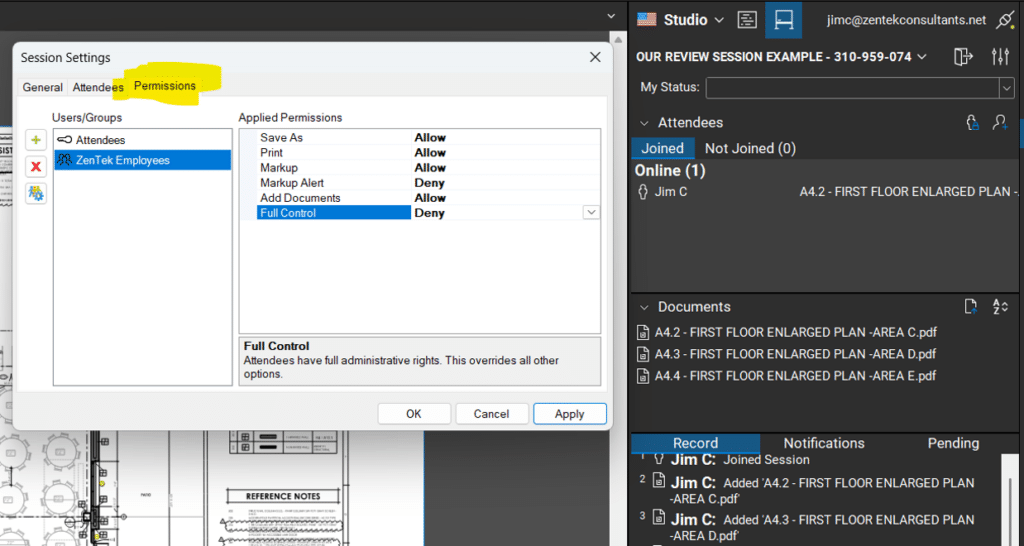The height and width of the screenshot is (546, 1024).
Task: Click the Studio Sessions icon
Action: click(784, 20)
